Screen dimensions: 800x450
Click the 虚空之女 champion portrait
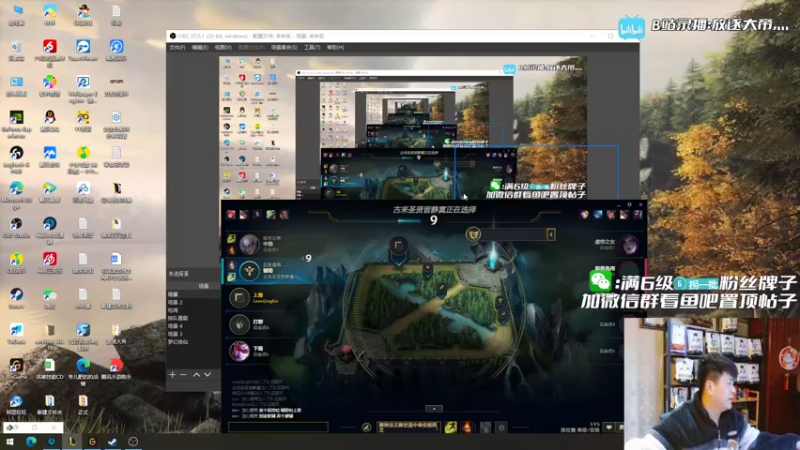[629, 244]
